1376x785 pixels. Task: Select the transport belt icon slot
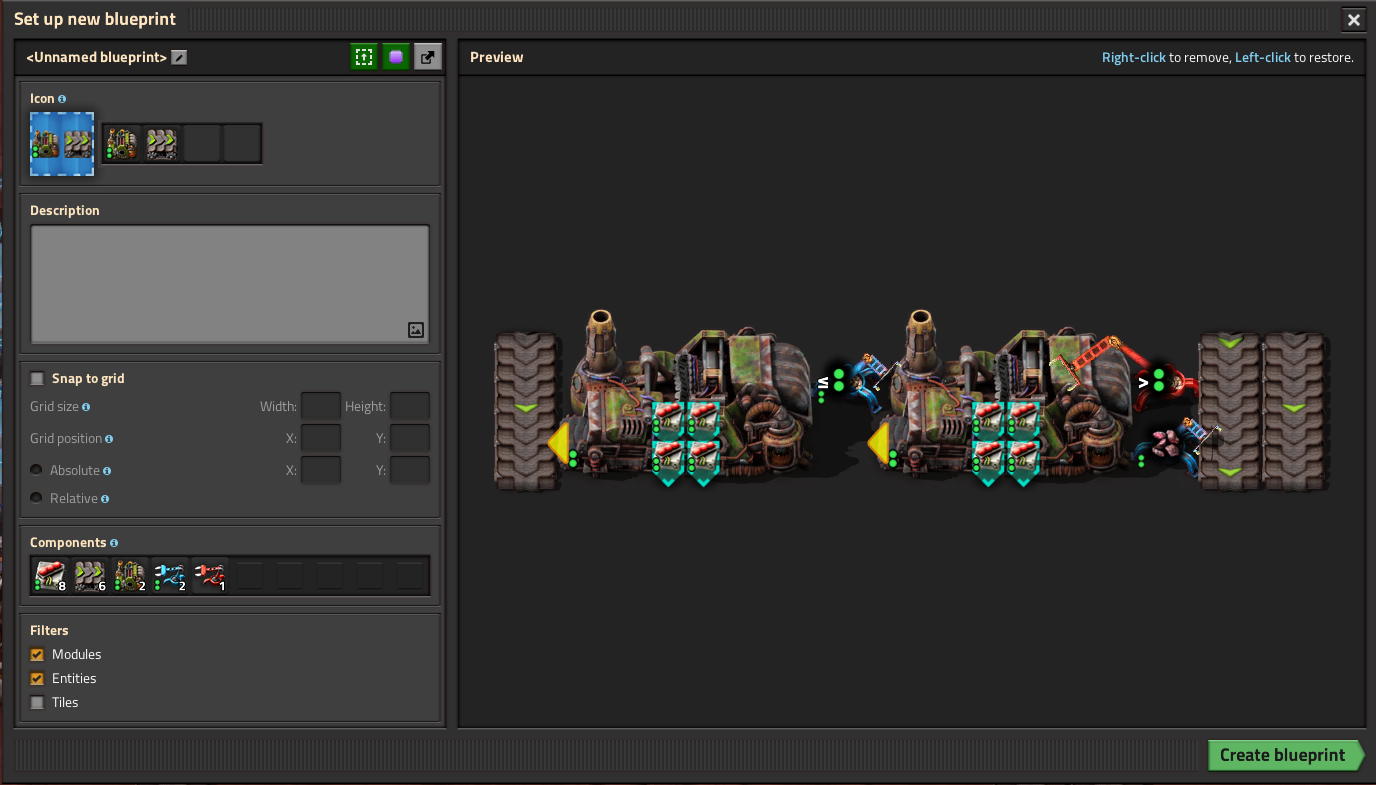[x=162, y=144]
